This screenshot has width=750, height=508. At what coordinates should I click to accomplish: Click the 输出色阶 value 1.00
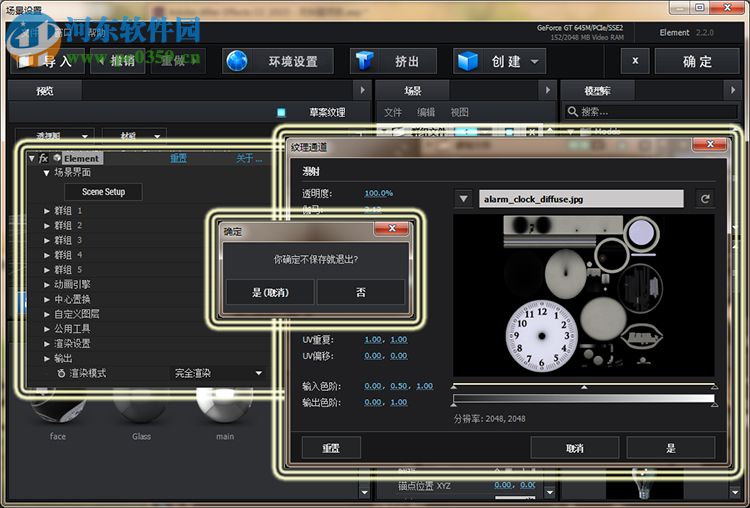399,402
